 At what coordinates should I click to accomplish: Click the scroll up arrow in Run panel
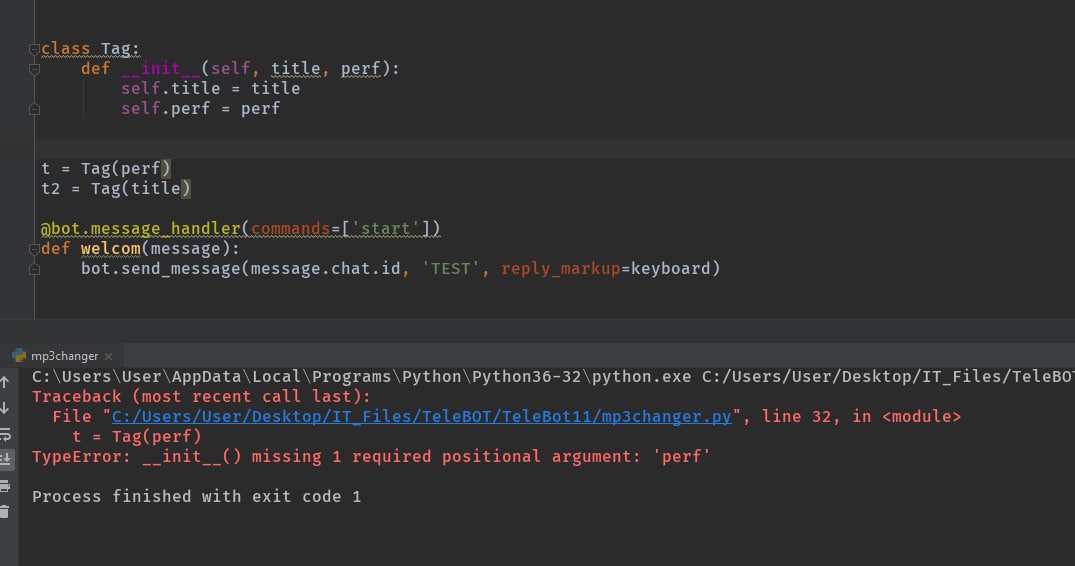(6, 380)
